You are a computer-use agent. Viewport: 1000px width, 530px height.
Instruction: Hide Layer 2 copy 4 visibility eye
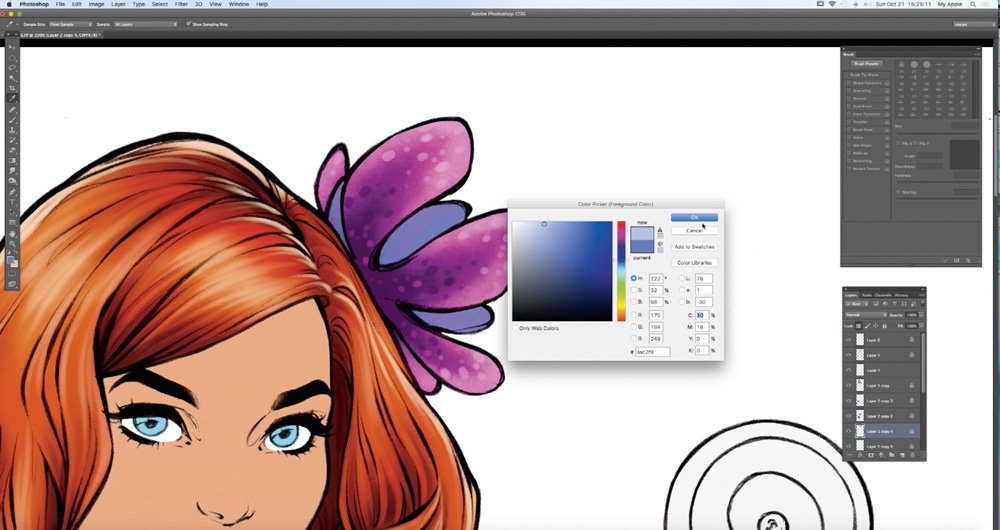(x=849, y=431)
